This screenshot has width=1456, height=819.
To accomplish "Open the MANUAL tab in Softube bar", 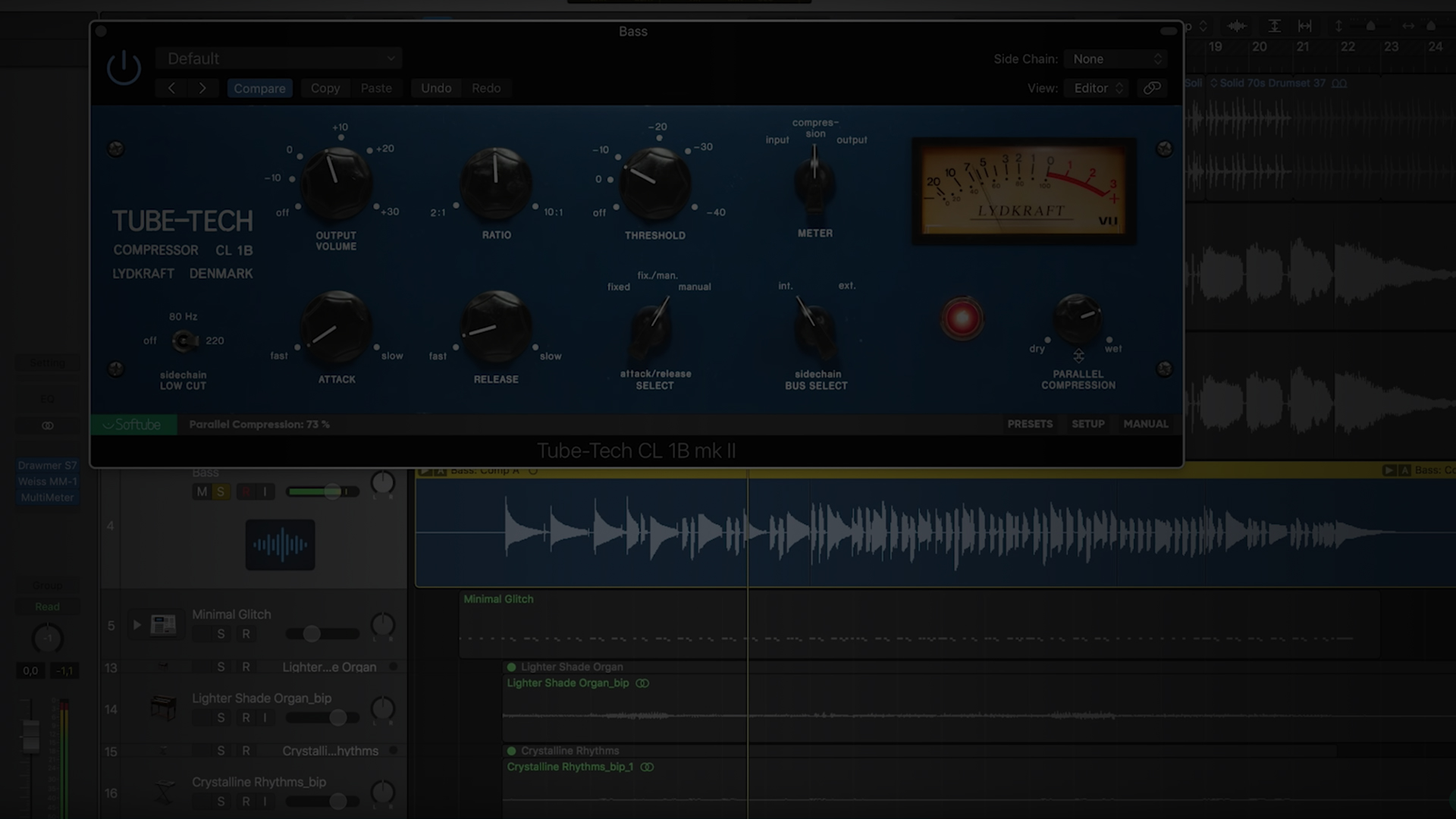I will [1145, 424].
